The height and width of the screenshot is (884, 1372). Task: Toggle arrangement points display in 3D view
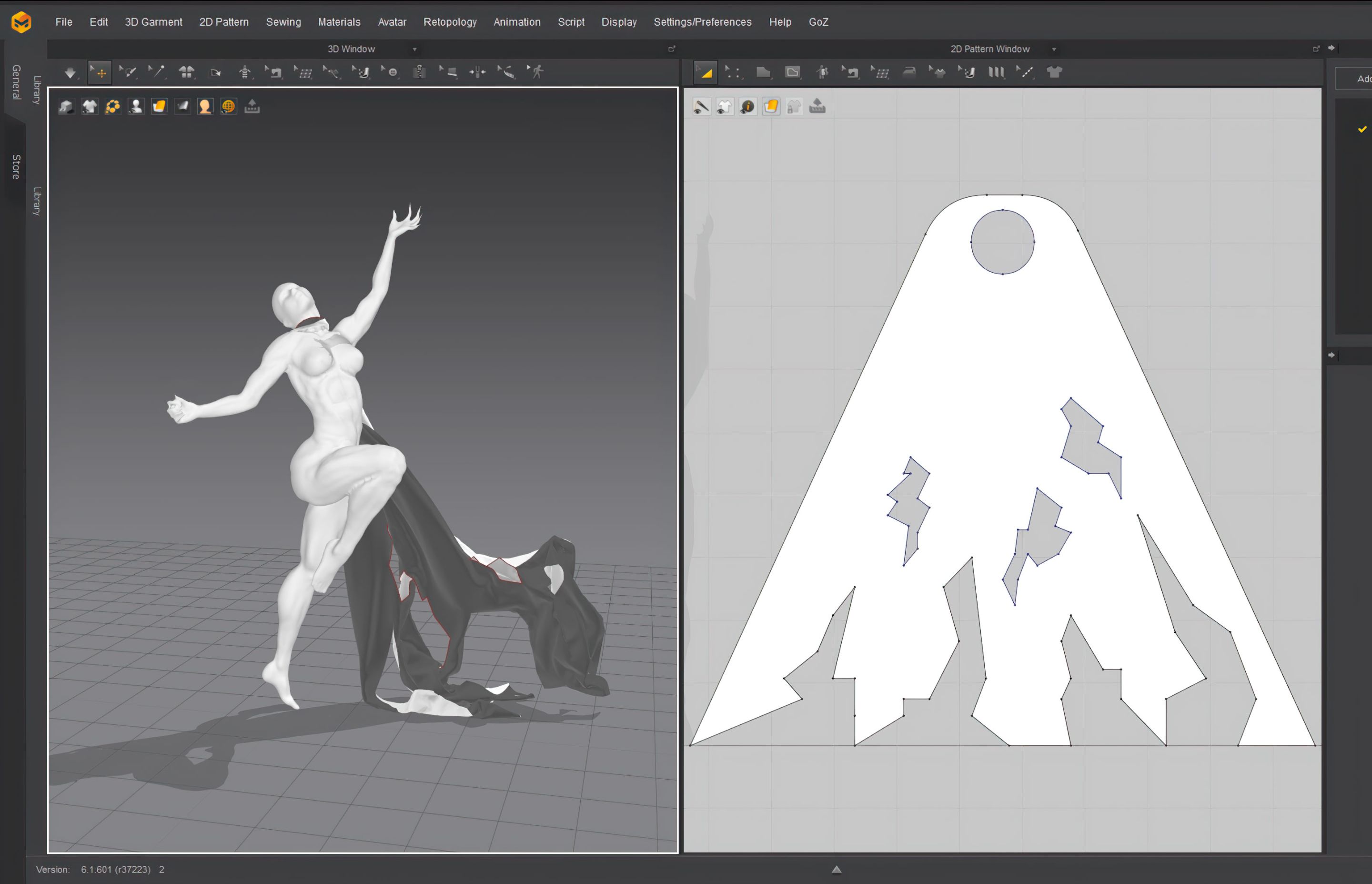pos(112,106)
